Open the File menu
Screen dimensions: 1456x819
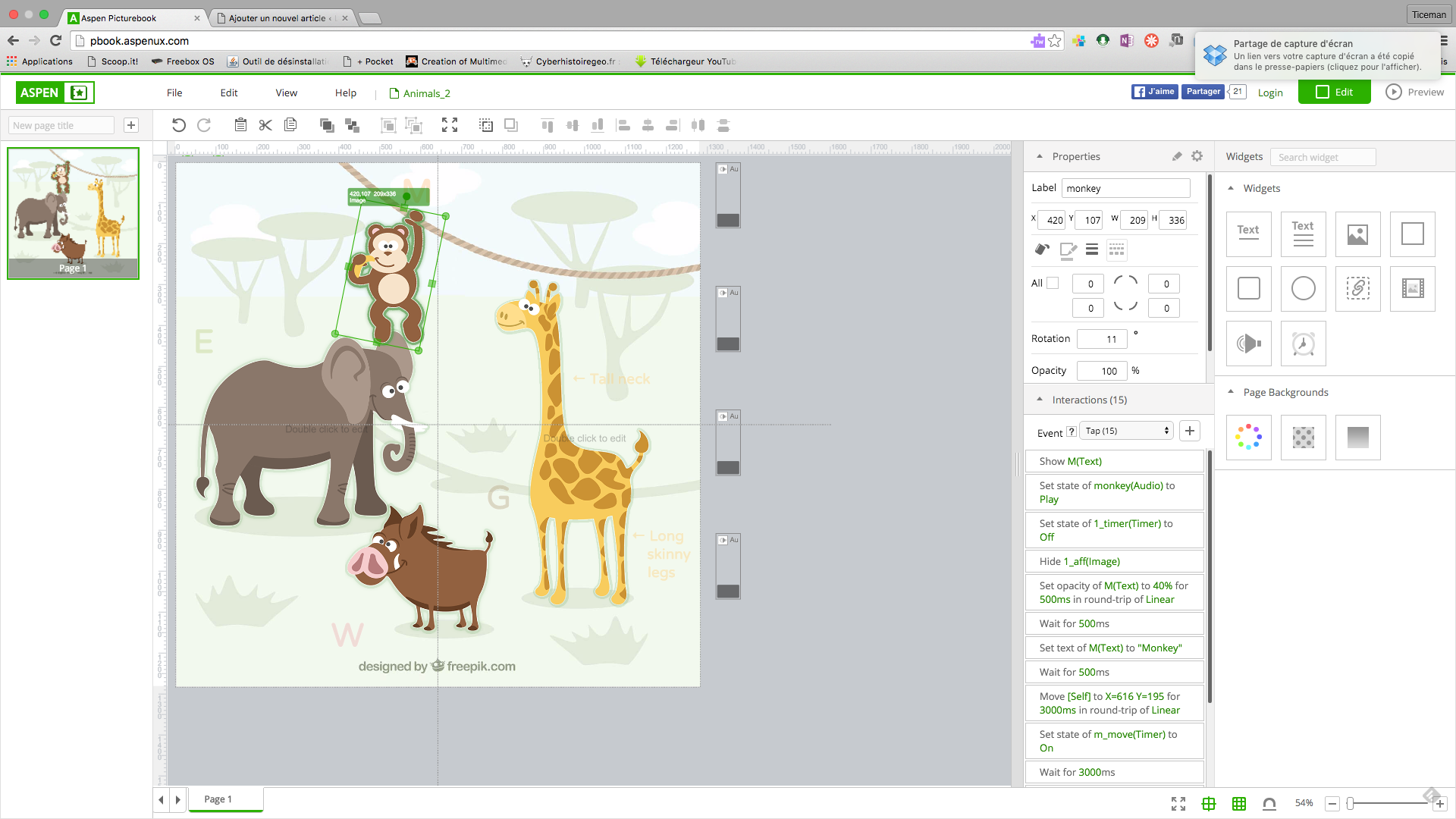point(174,93)
